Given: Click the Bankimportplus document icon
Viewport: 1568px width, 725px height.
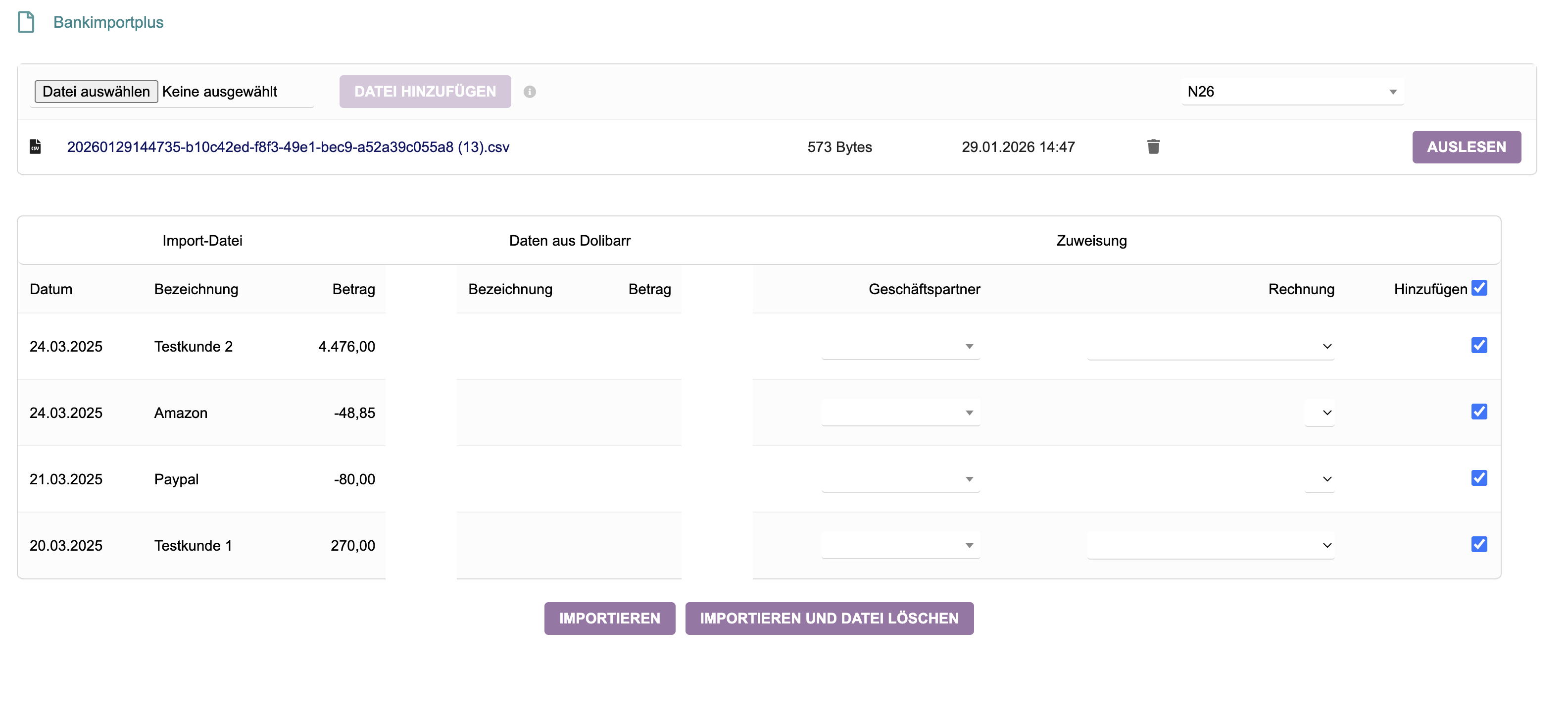Looking at the screenshot, I should point(26,23).
